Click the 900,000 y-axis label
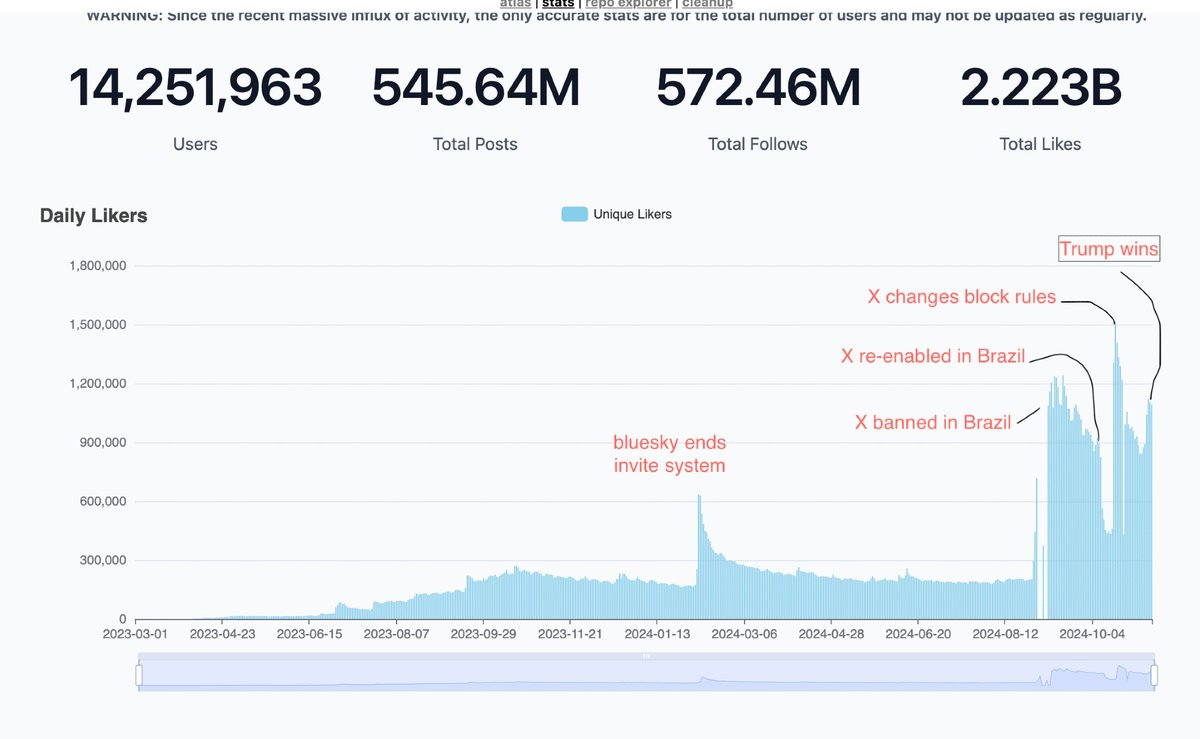The width and height of the screenshot is (1200, 739). (102, 443)
